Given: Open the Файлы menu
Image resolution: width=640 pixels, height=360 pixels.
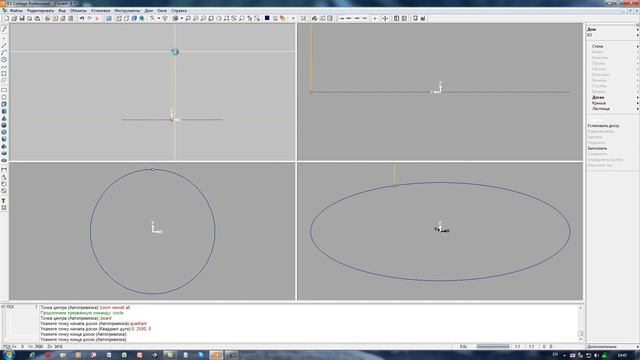Looking at the screenshot, I should click(16, 11).
